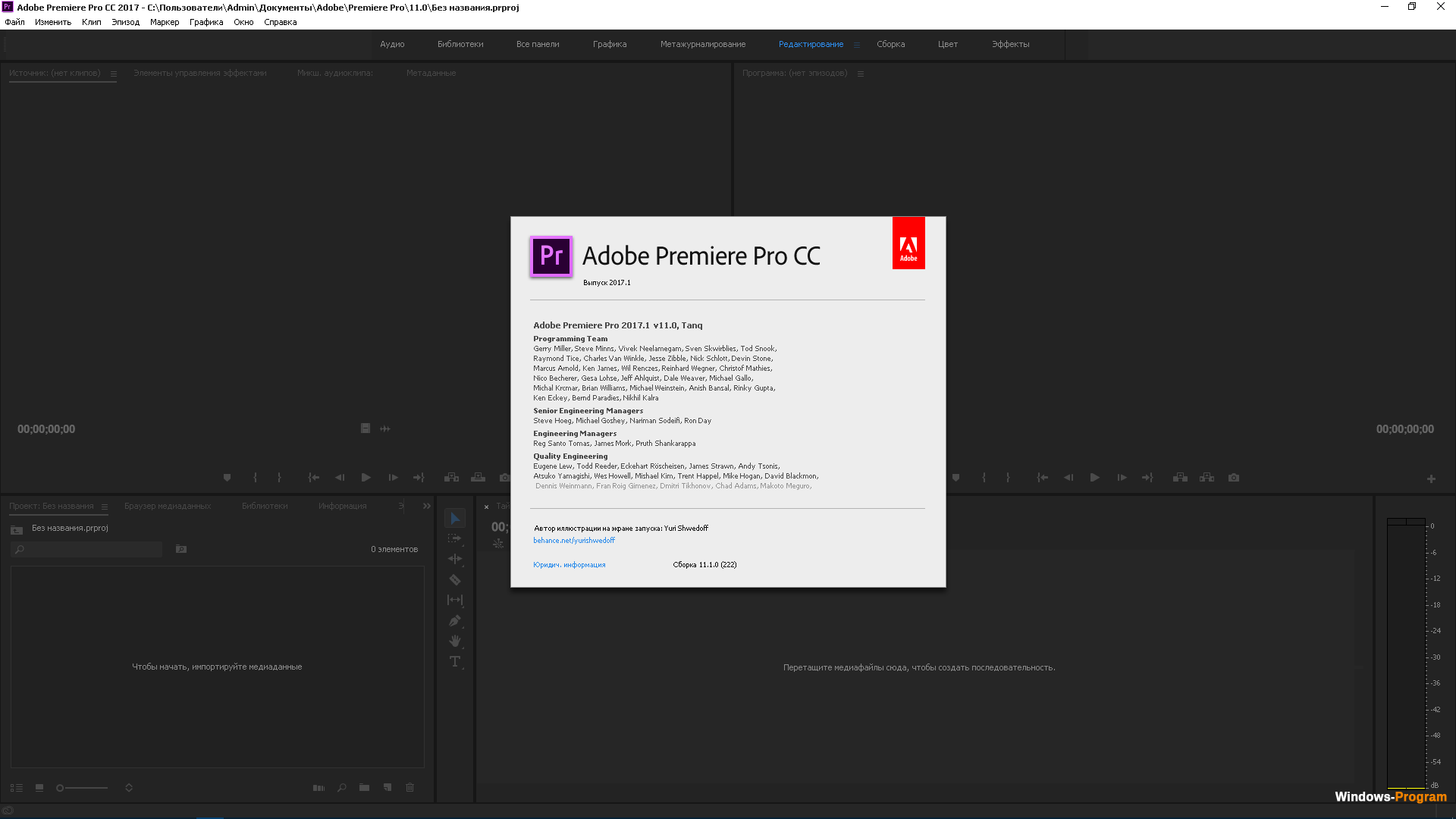Screen dimensions: 1456x819
Task: Select the Razor tool
Action: click(455, 579)
